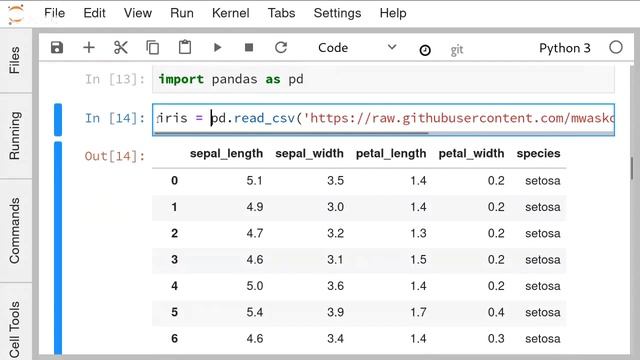This screenshot has height=360, width=640.
Task: Click the petal_width column header
Action: click(x=471, y=154)
